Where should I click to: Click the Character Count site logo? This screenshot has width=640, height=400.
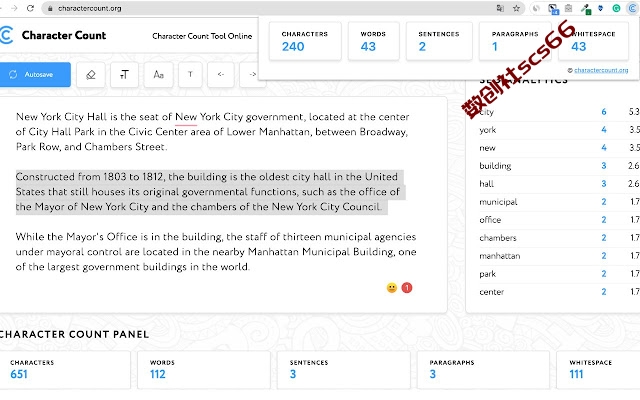point(53,35)
